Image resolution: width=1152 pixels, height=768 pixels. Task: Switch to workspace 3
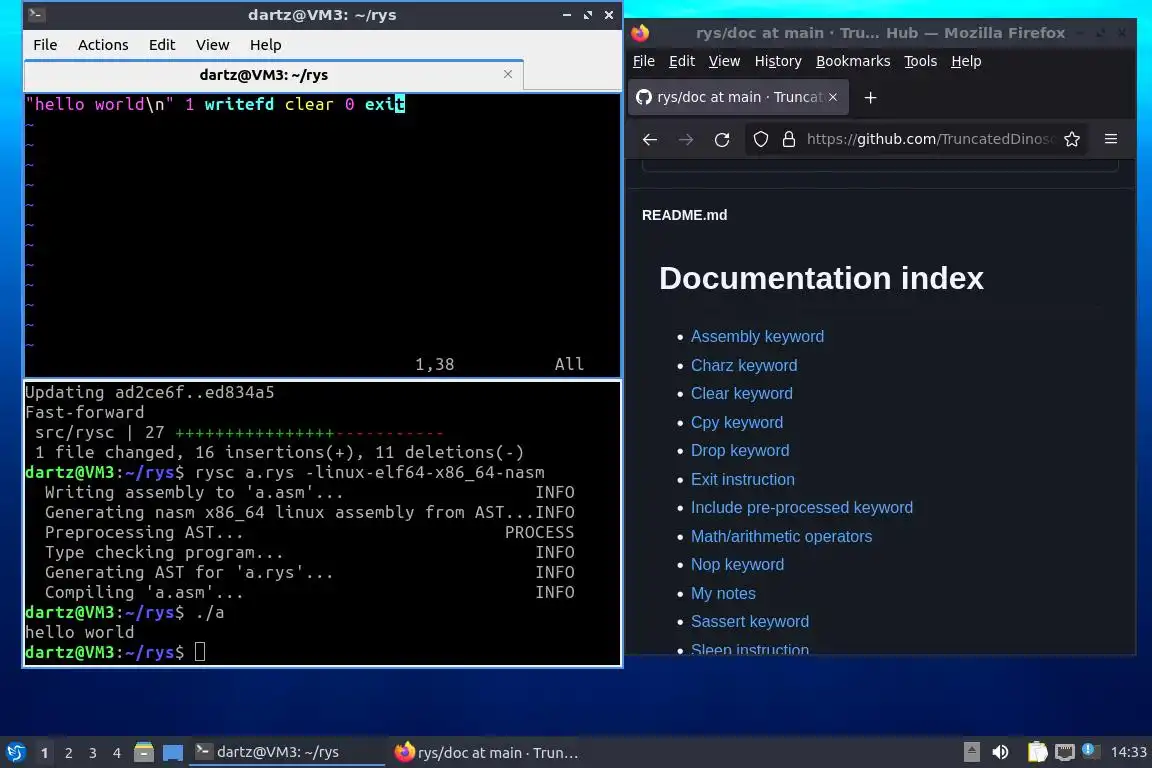pyautogui.click(x=93, y=753)
